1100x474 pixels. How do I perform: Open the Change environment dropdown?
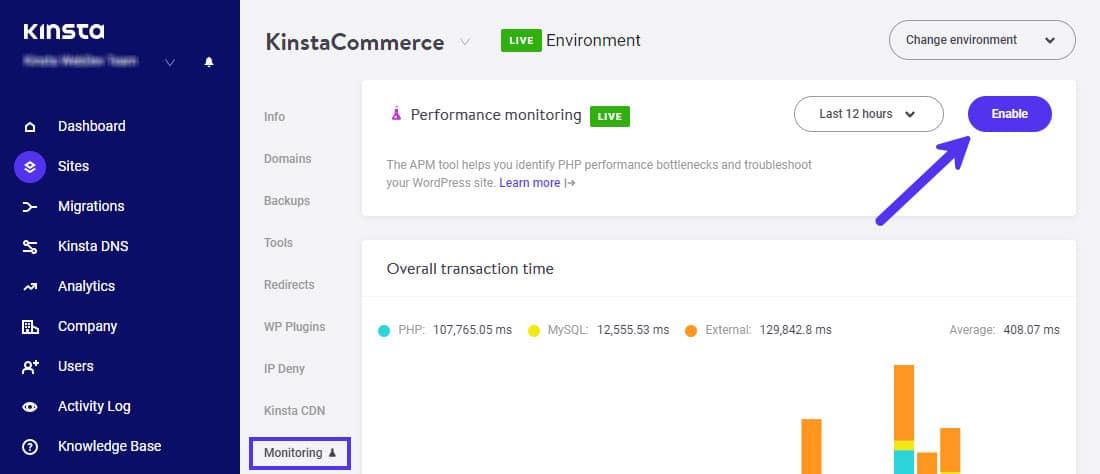[981, 41]
